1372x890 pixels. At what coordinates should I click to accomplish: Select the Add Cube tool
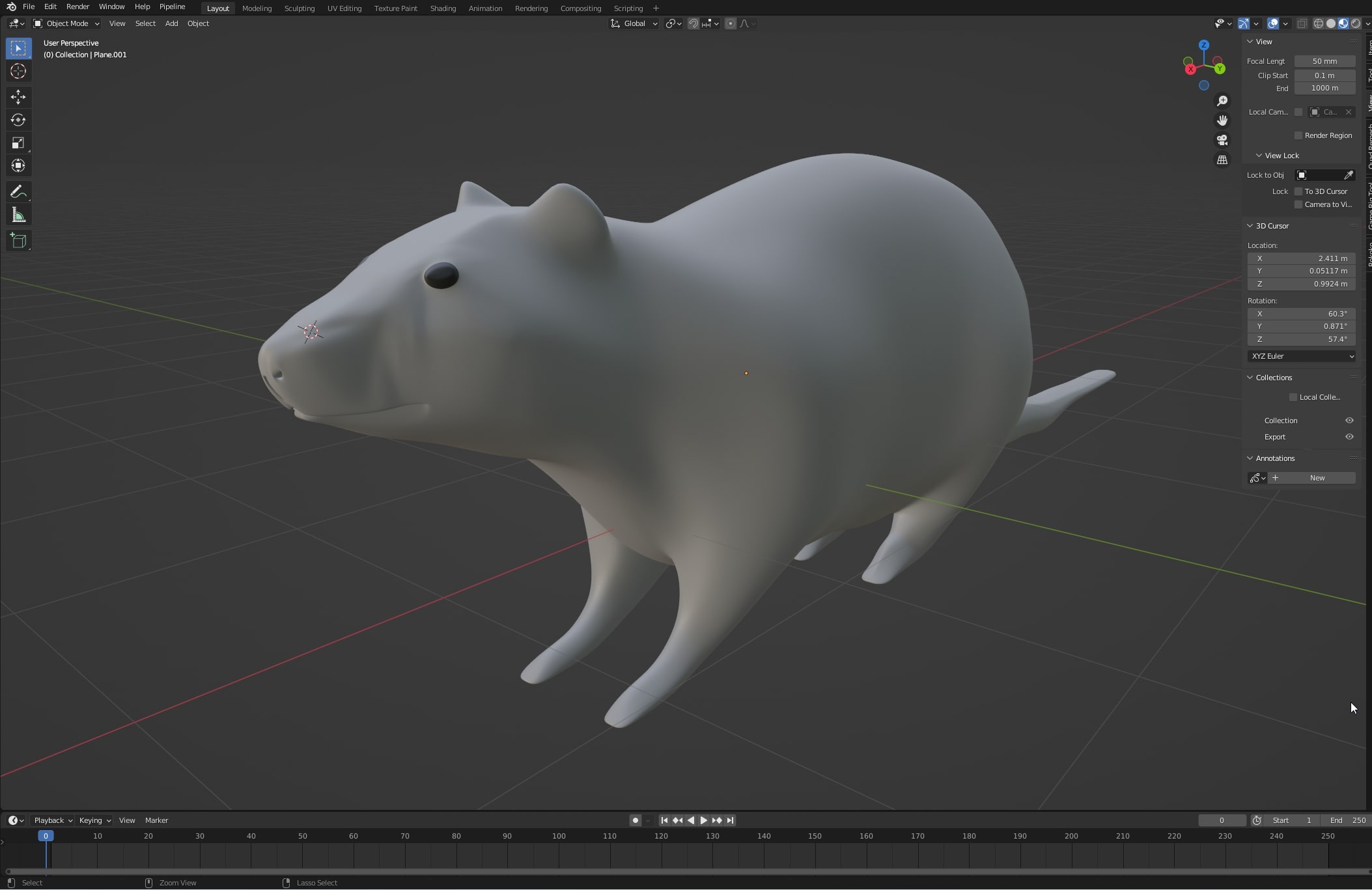click(18, 241)
